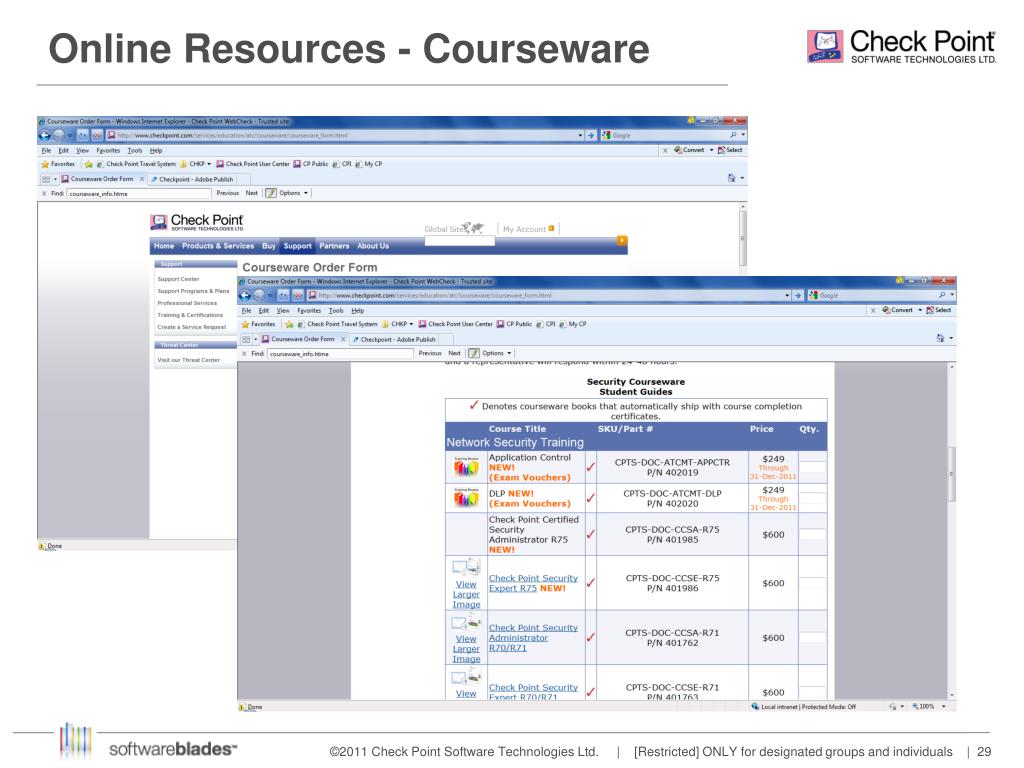Click the address bar in the rear window
The image size is (1024, 768).
pyautogui.click(x=345, y=135)
